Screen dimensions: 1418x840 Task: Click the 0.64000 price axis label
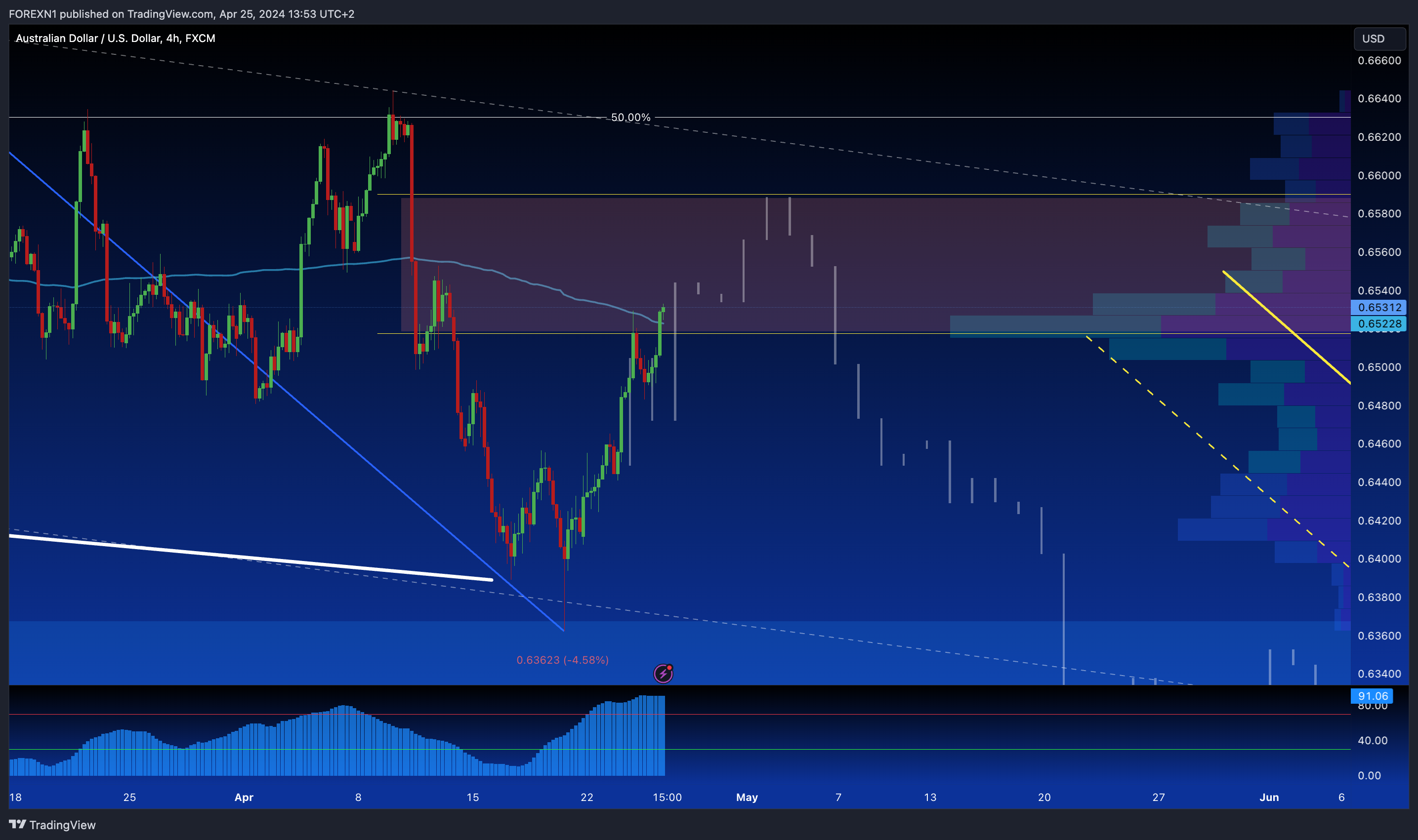(1379, 559)
